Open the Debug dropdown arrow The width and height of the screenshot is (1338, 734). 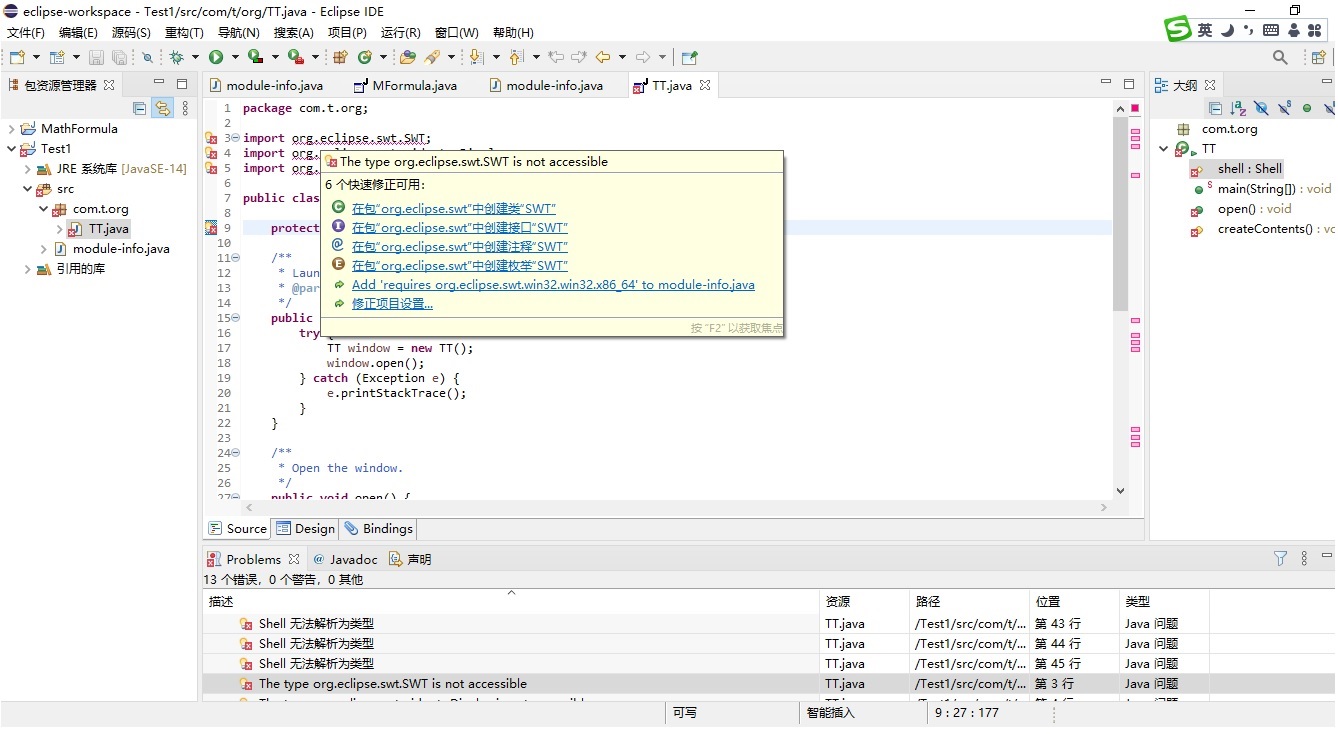coord(195,57)
